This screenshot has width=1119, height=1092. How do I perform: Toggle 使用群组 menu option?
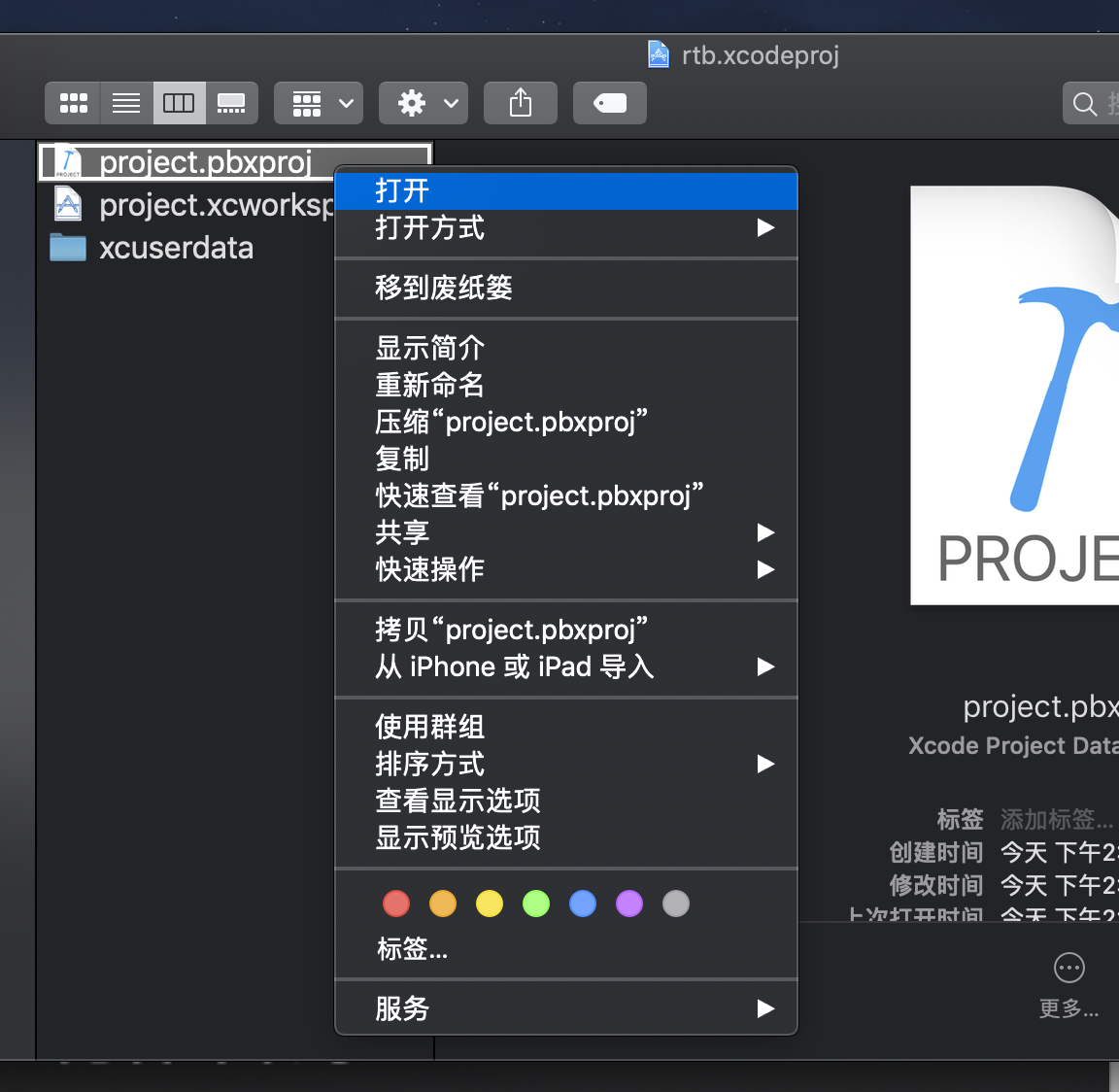[x=566, y=728]
